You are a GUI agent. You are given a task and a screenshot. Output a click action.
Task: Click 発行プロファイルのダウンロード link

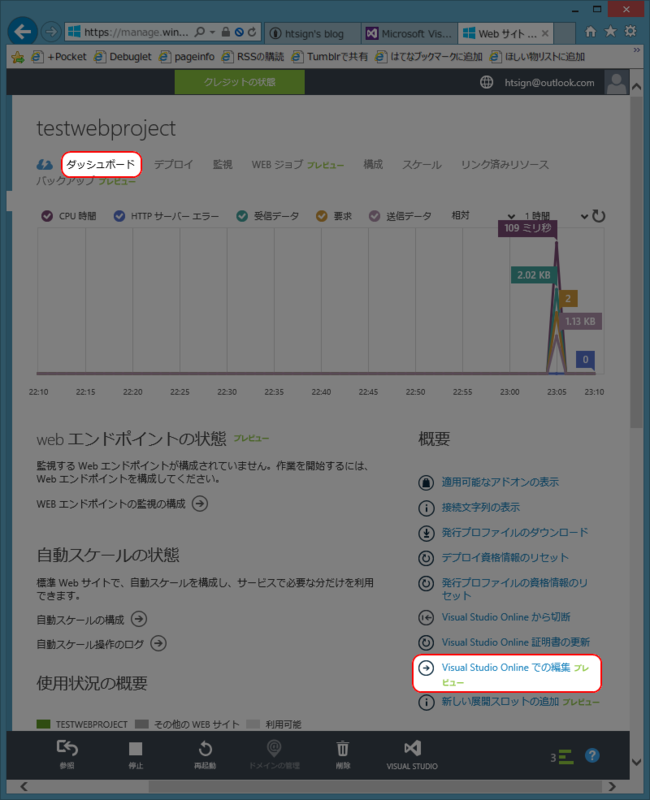515,533
